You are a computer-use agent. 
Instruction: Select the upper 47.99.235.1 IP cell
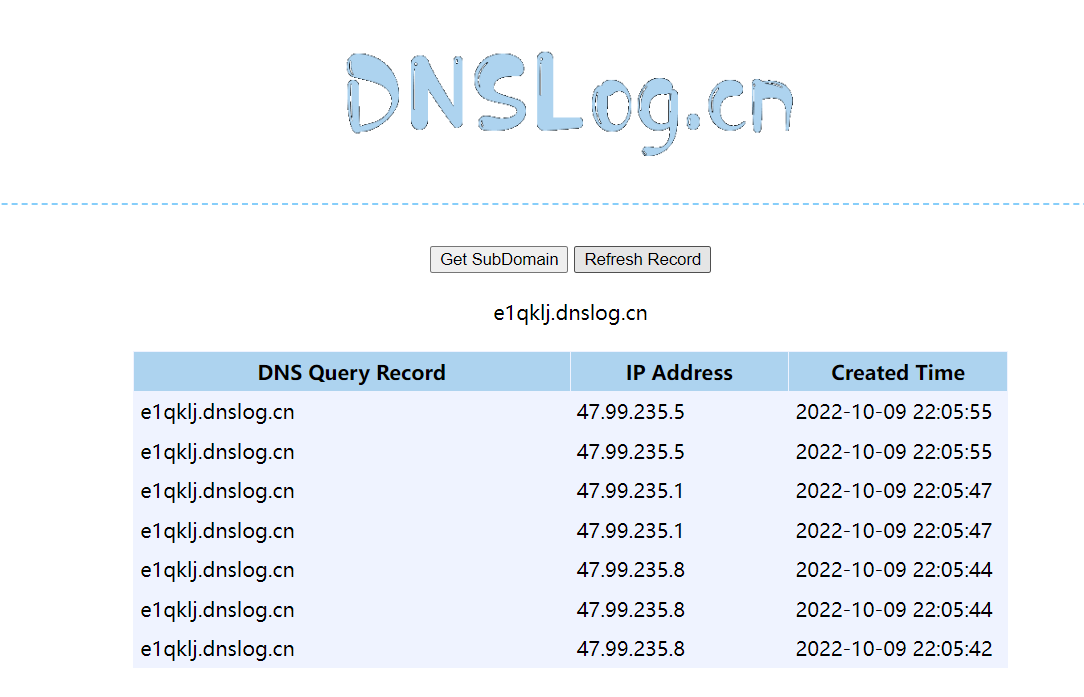click(x=630, y=491)
